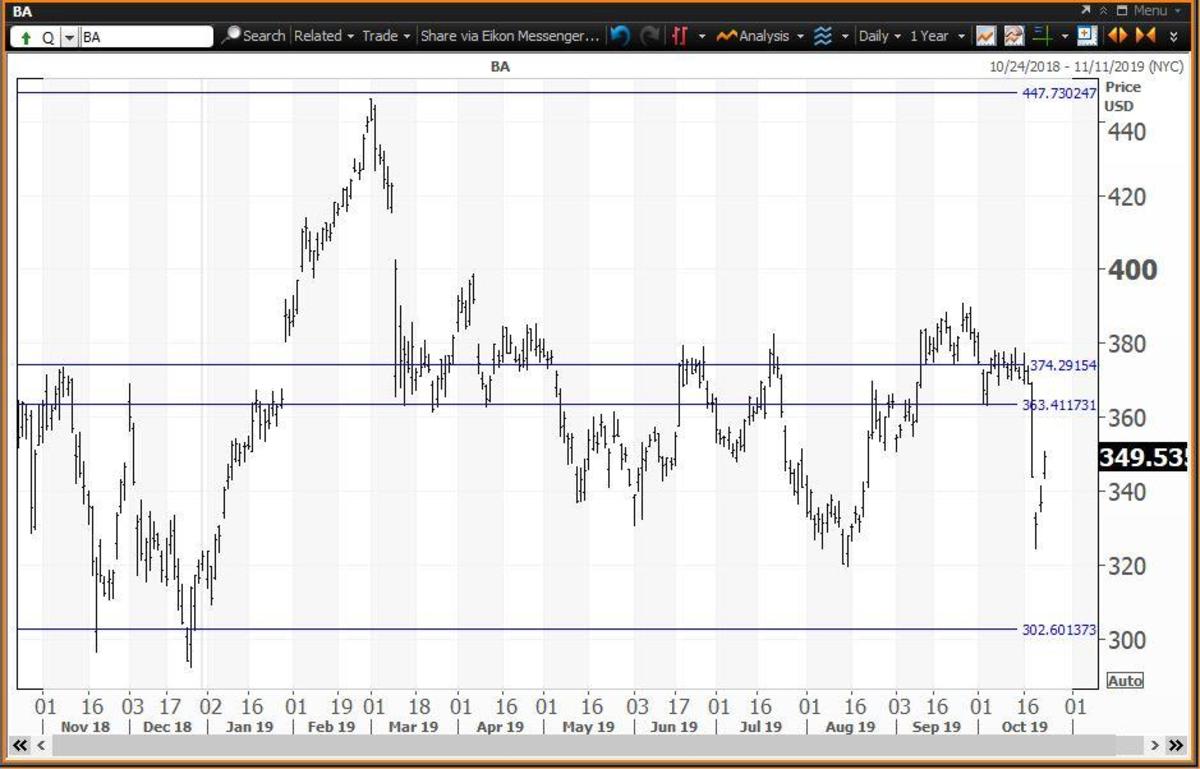Open the Daily interval dropdown
Image resolution: width=1200 pixels, height=769 pixels.
point(879,36)
